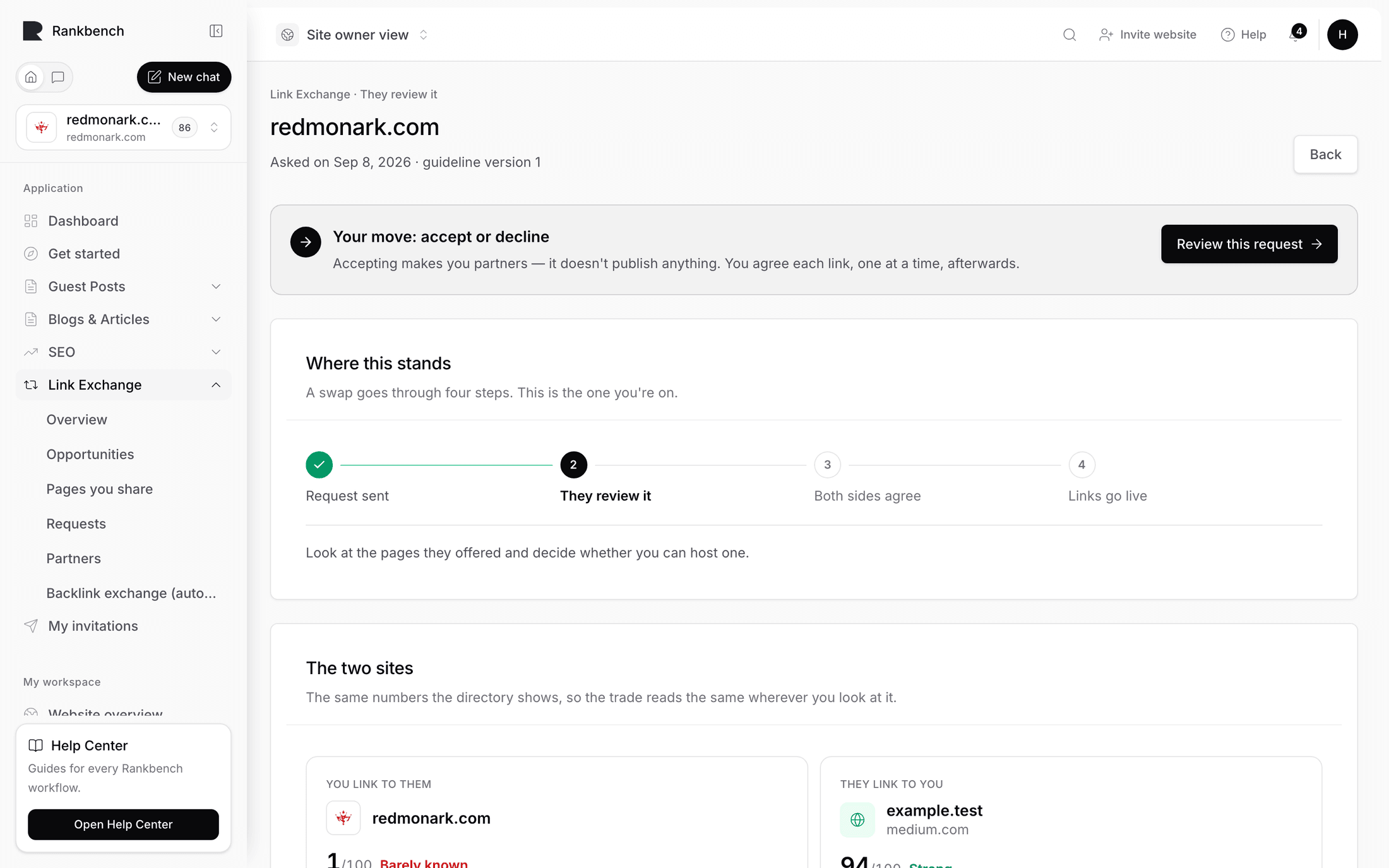Open notifications bell with badge 4

[x=1296, y=34]
